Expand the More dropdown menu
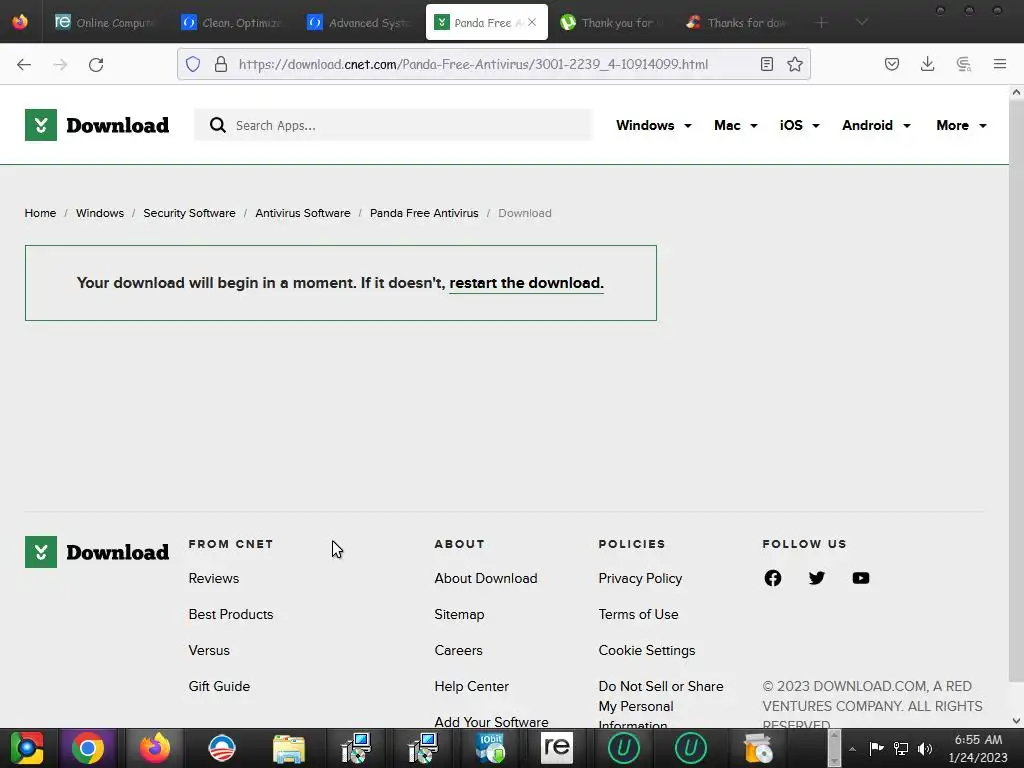Image resolution: width=1024 pixels, height=768 pixels. 961,125
